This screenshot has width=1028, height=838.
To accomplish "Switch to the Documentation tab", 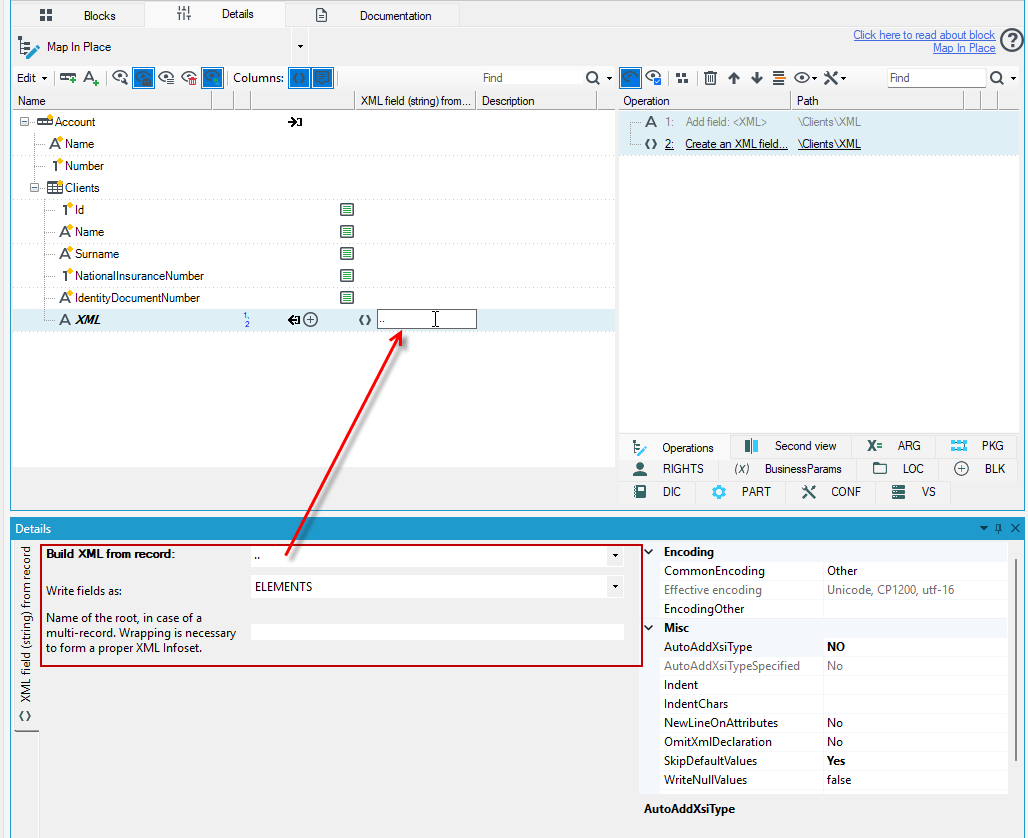I will [x=373, y=15].
